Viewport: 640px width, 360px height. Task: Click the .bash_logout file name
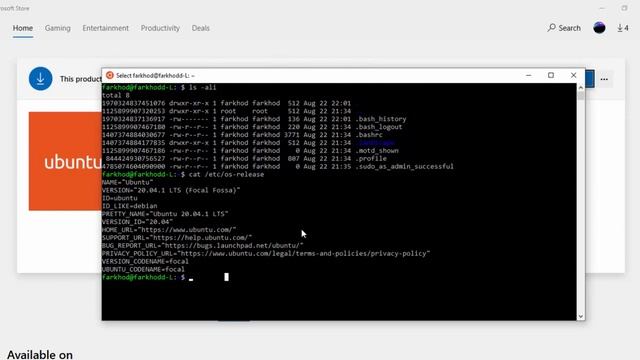point(379,127)
